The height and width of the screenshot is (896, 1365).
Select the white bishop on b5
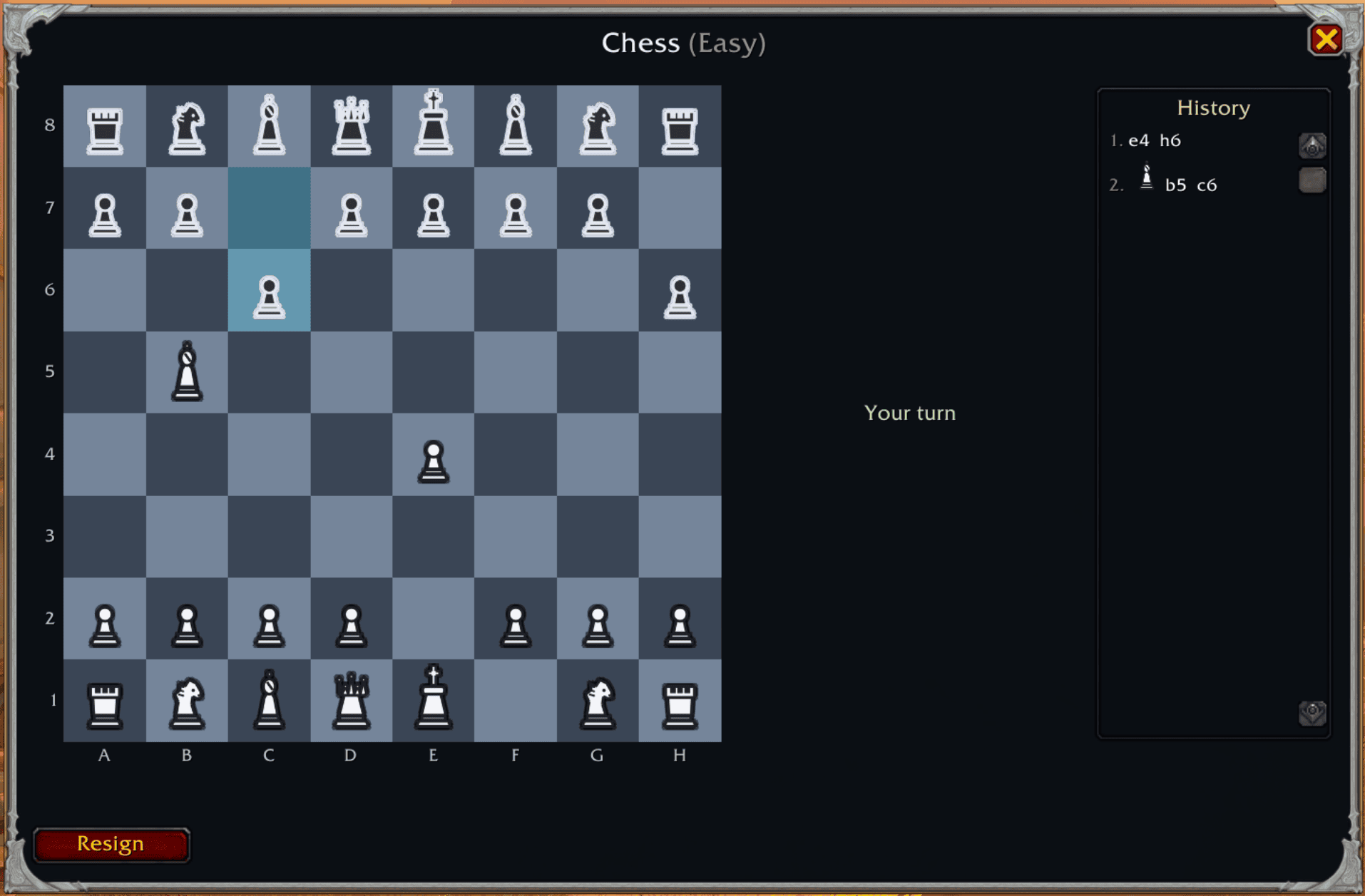tap(187, 371)
